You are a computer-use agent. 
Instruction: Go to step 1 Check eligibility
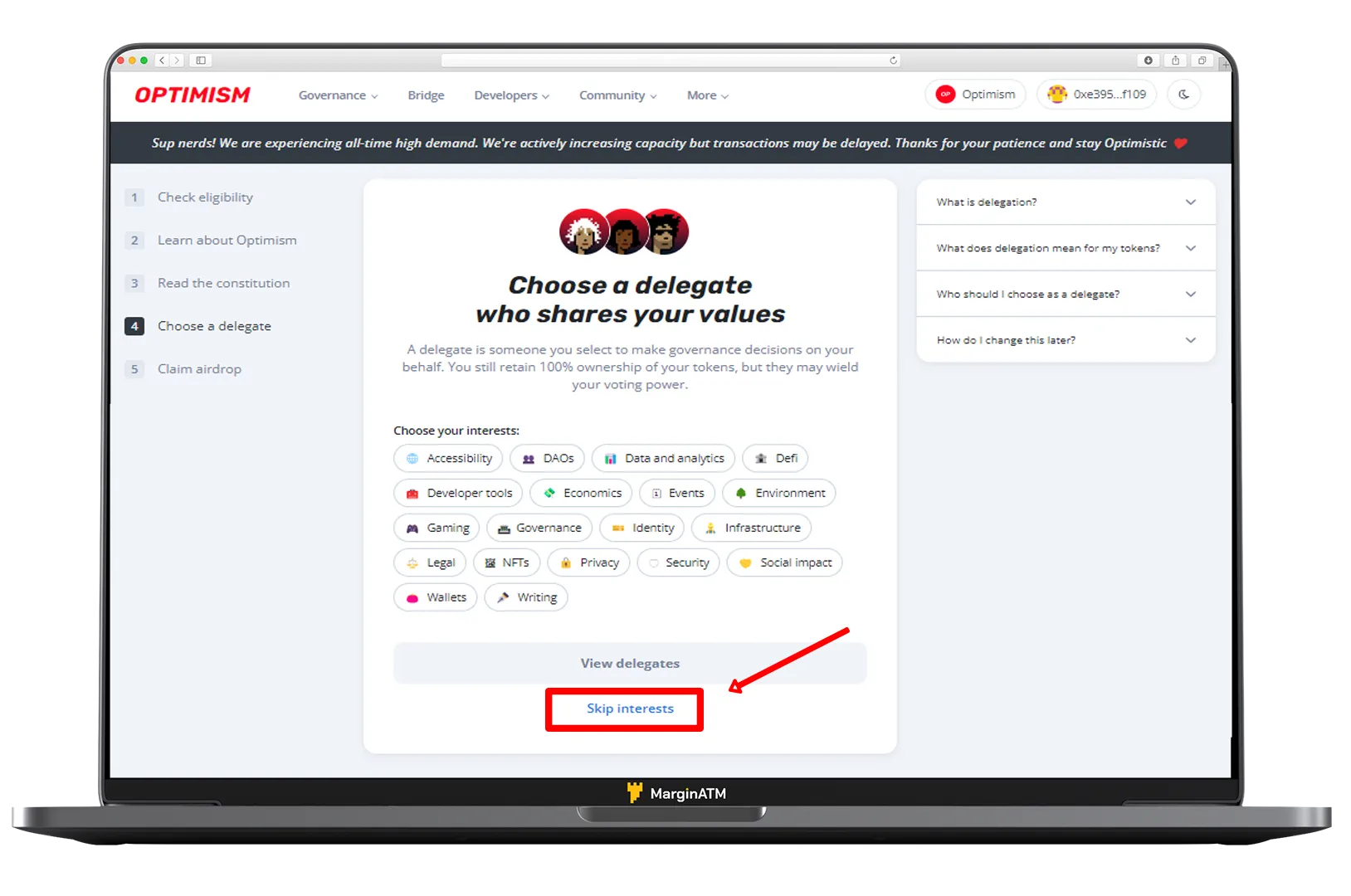click(189, 197)
